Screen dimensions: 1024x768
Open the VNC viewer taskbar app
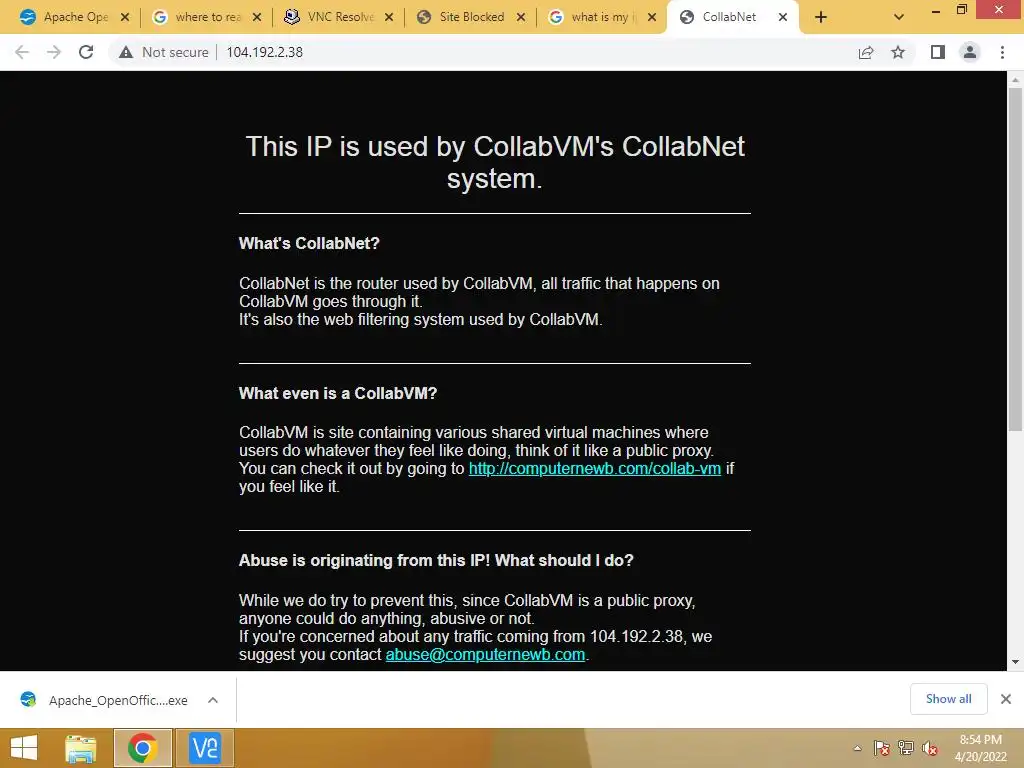pyautogui.click(x=204, y=748)
